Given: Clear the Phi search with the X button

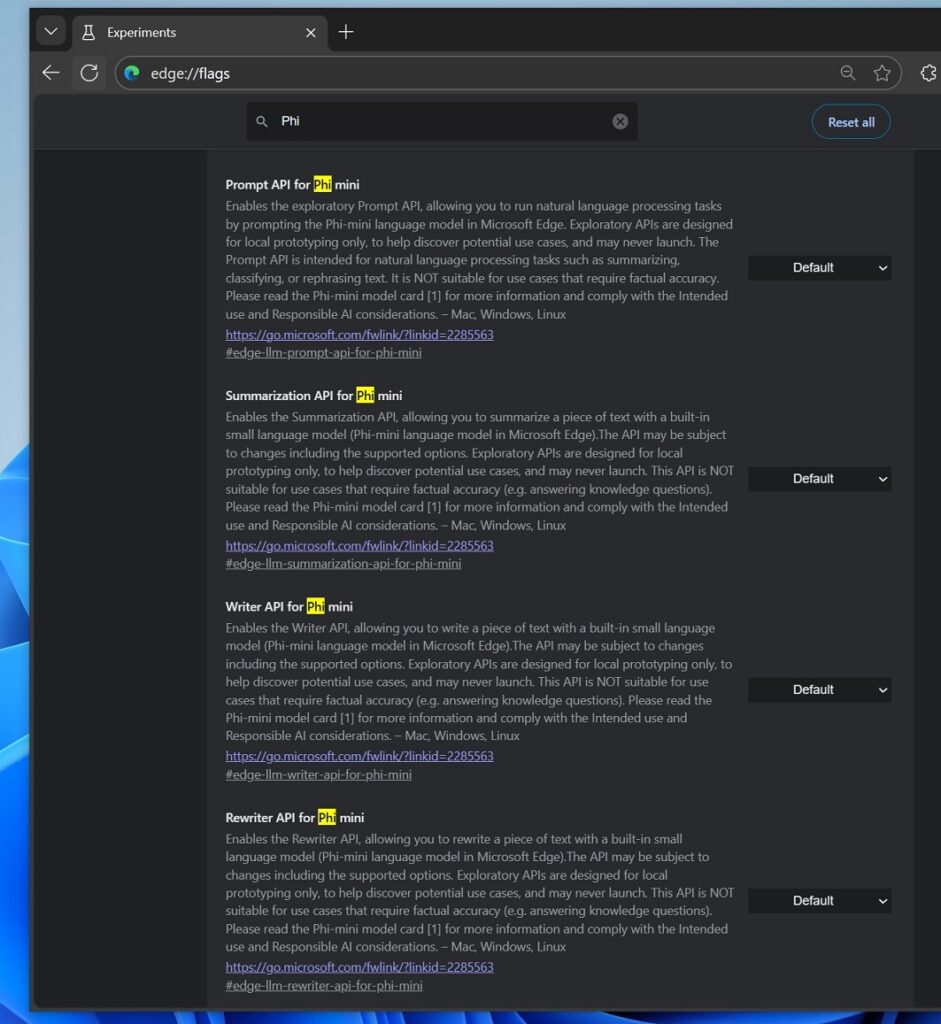Looking at the screenshot, I should click(620, 120).
